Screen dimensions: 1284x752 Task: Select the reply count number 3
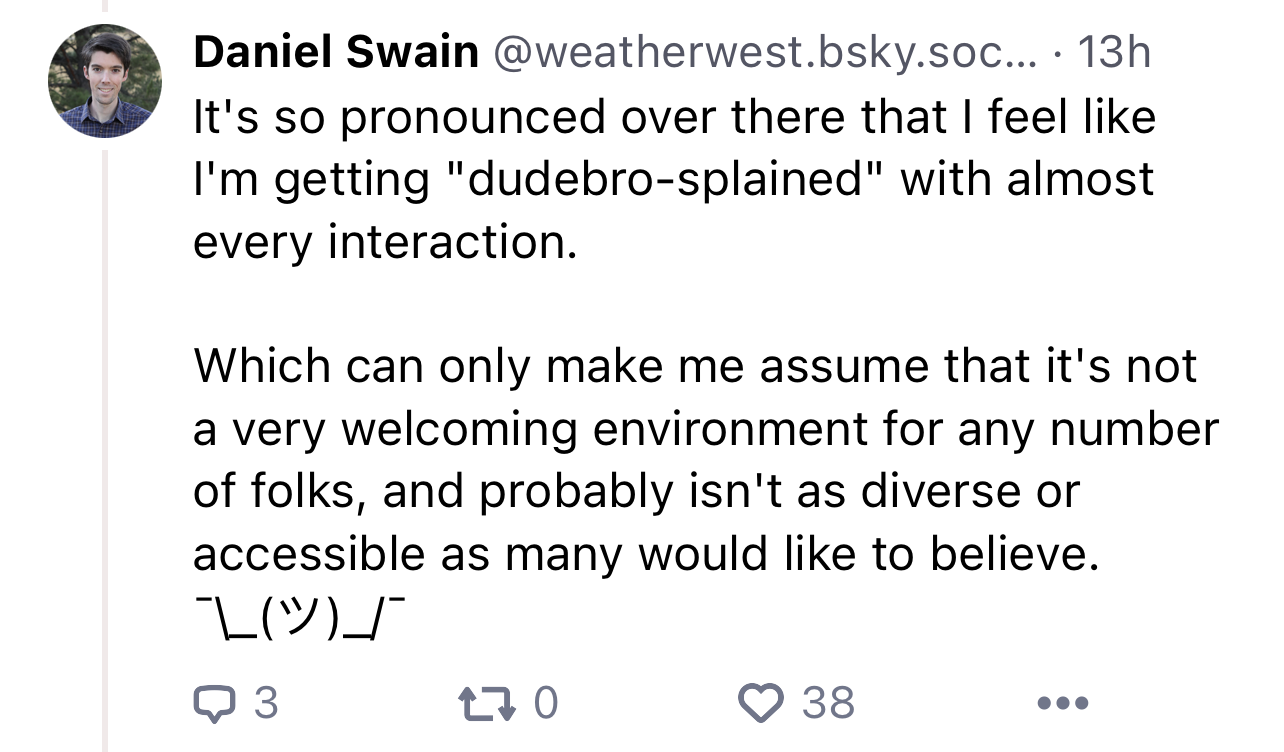(x=266, y=703)
